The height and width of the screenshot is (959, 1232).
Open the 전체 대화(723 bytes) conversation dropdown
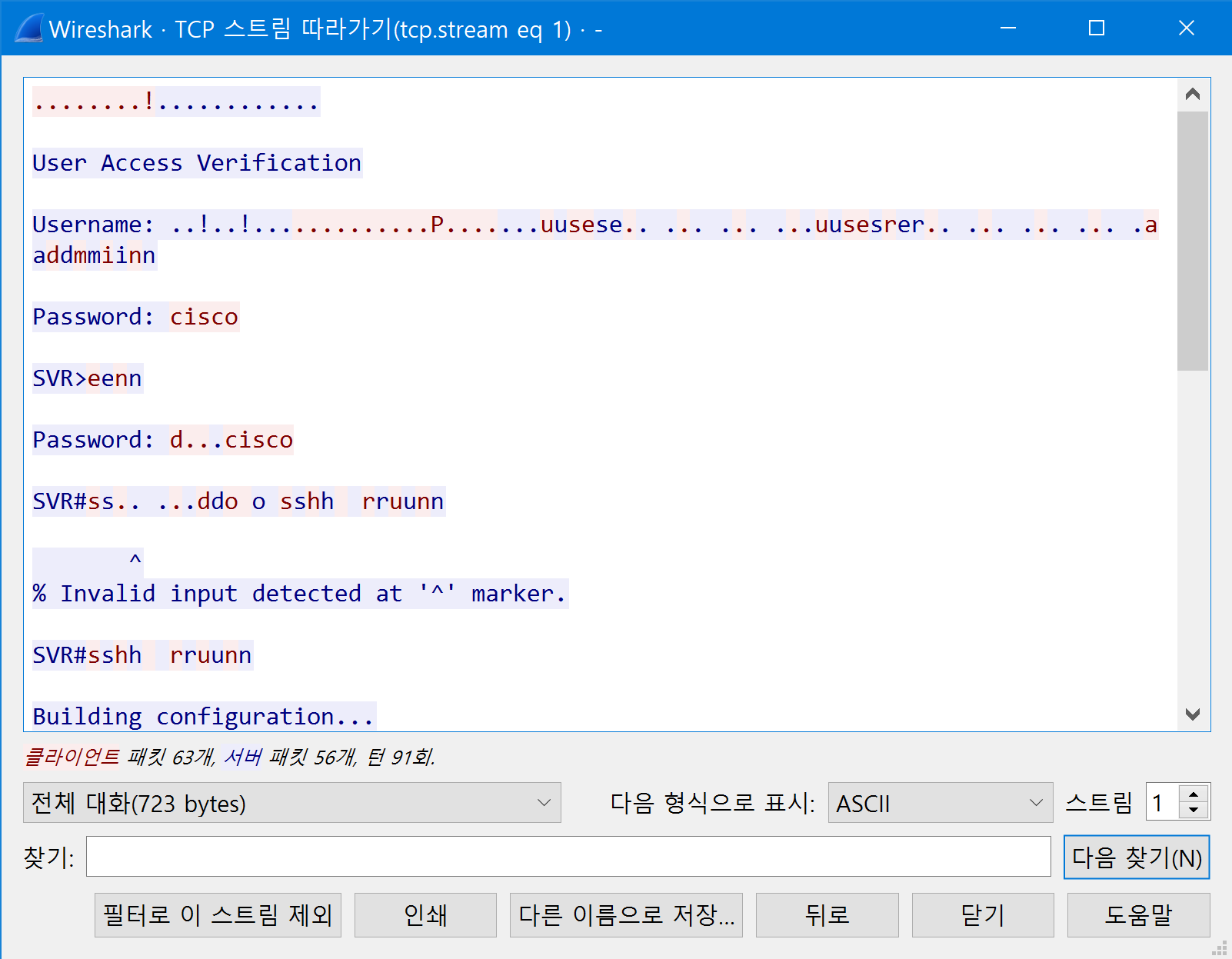coord(292,803)
